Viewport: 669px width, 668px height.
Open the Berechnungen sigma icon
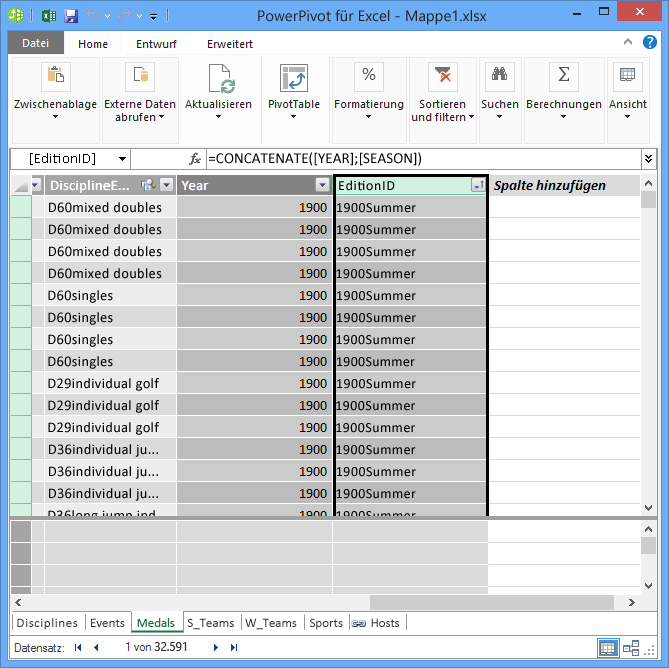(x=564, y=77)
